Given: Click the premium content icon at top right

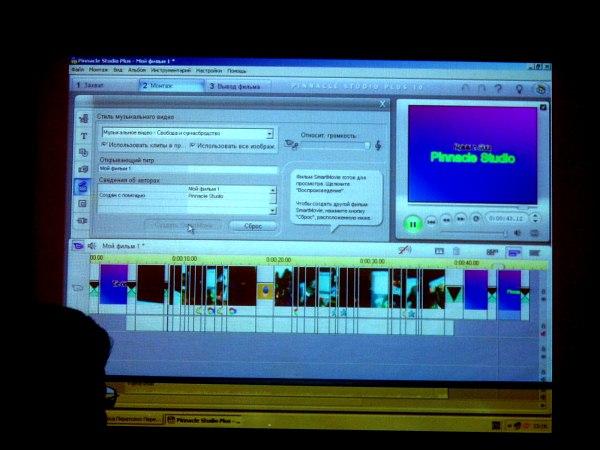Looking at the screenshot, I should 540,89.
